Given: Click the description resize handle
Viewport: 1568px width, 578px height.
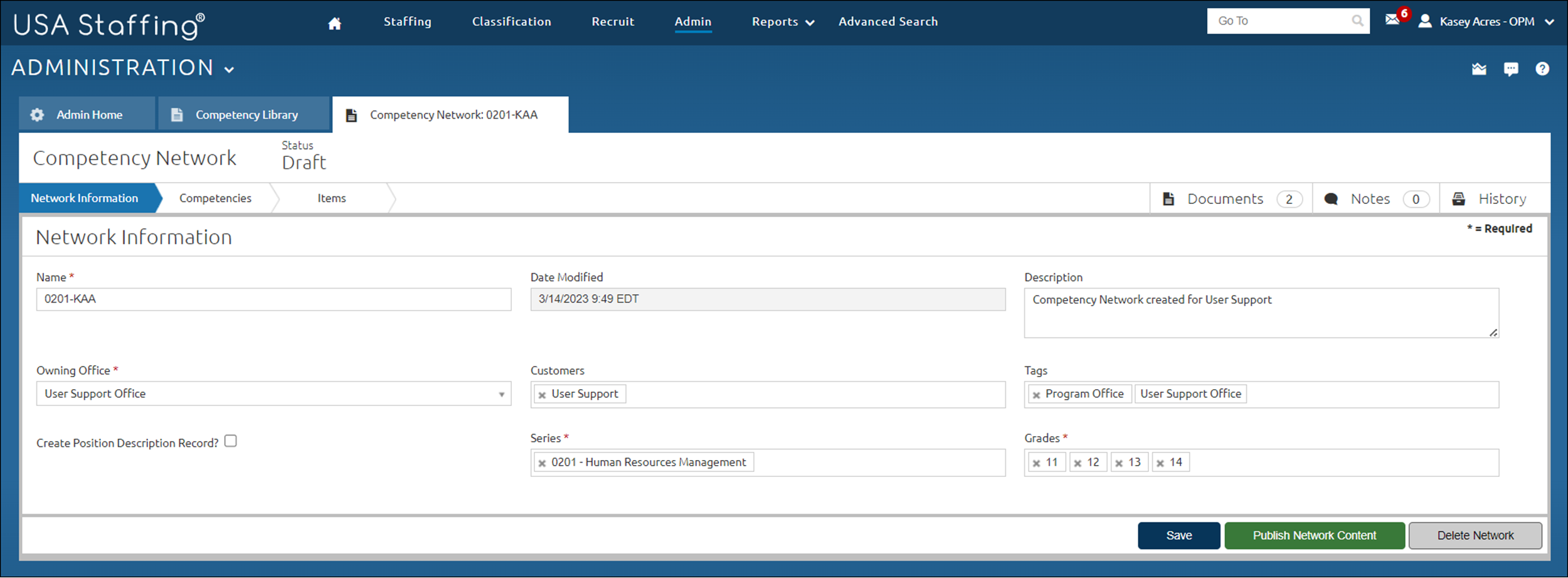Looking at the screenshot, I should point(1493,333).
